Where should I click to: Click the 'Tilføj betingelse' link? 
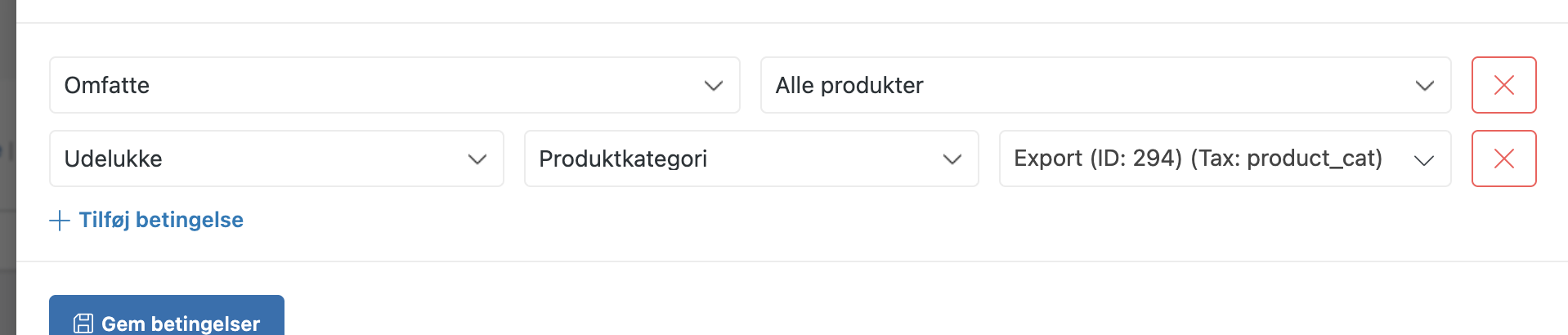coord(161,220)
